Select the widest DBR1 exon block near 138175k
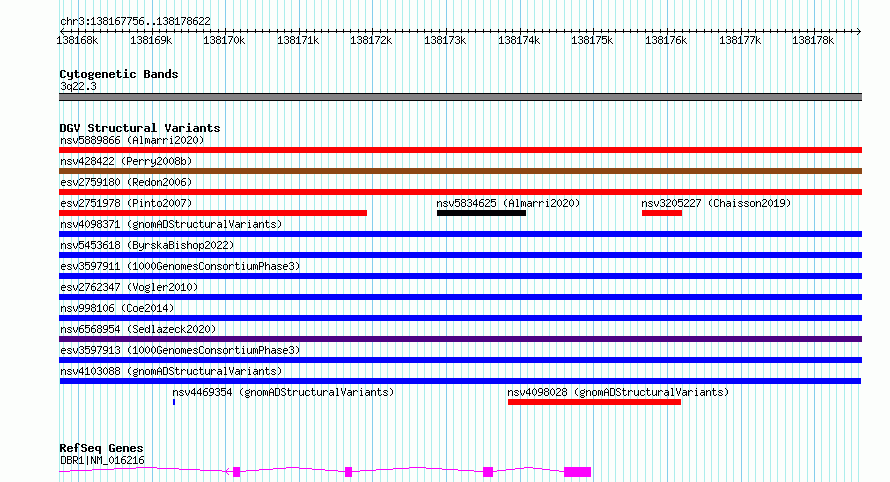 click(578, 472)
